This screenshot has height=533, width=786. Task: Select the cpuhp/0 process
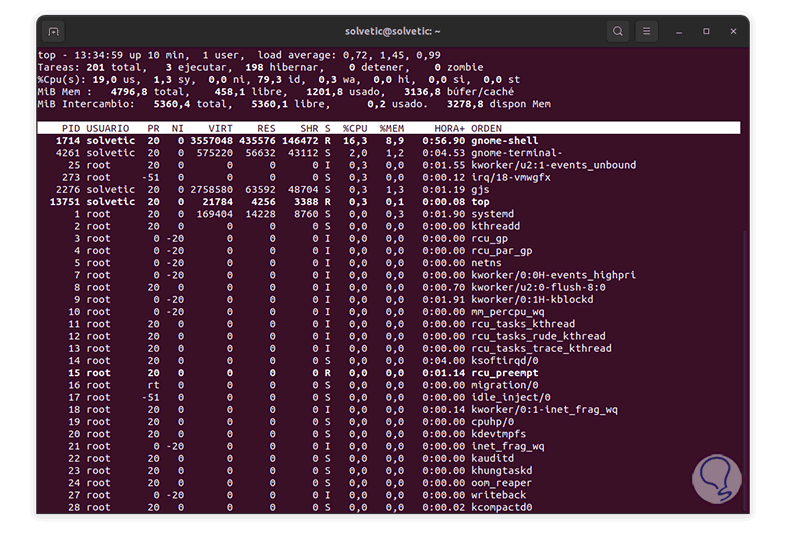click(x=492, y=422)
